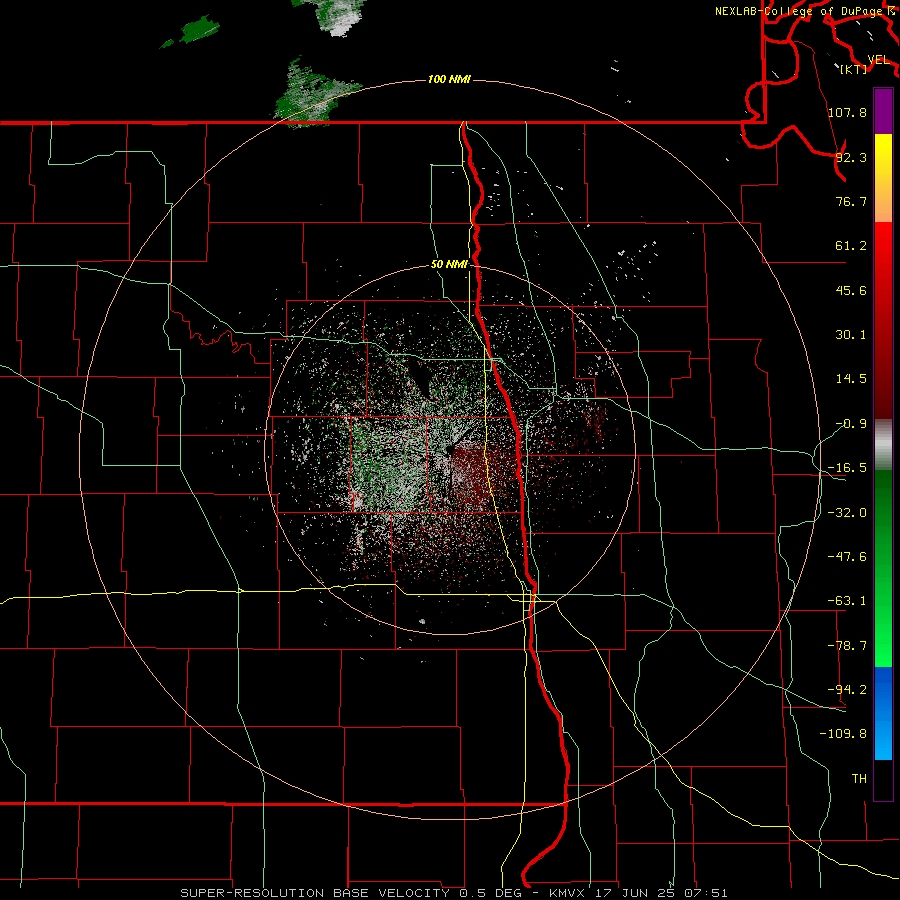Click the Super-Resolution Base Velocity caption text

click(454, 893)
